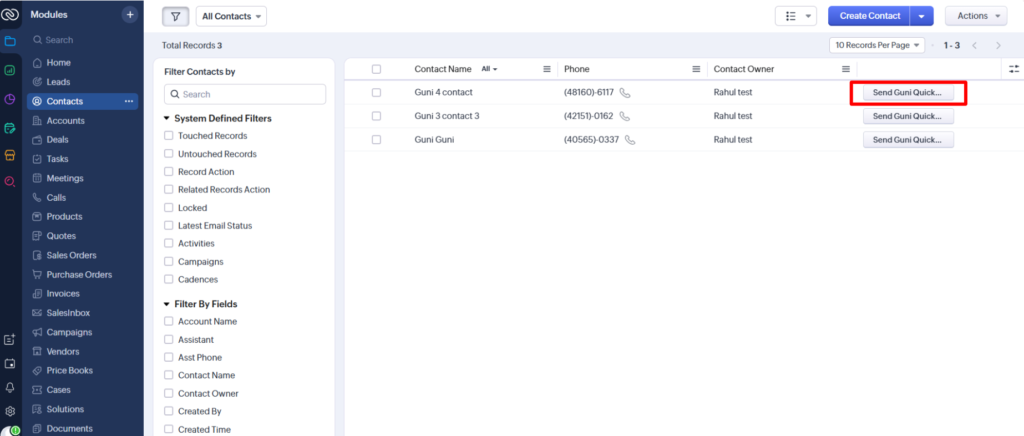The image size is (1024, 436).
Task: Open the purple Analytics icon in left rail
Action: [10, 99]
